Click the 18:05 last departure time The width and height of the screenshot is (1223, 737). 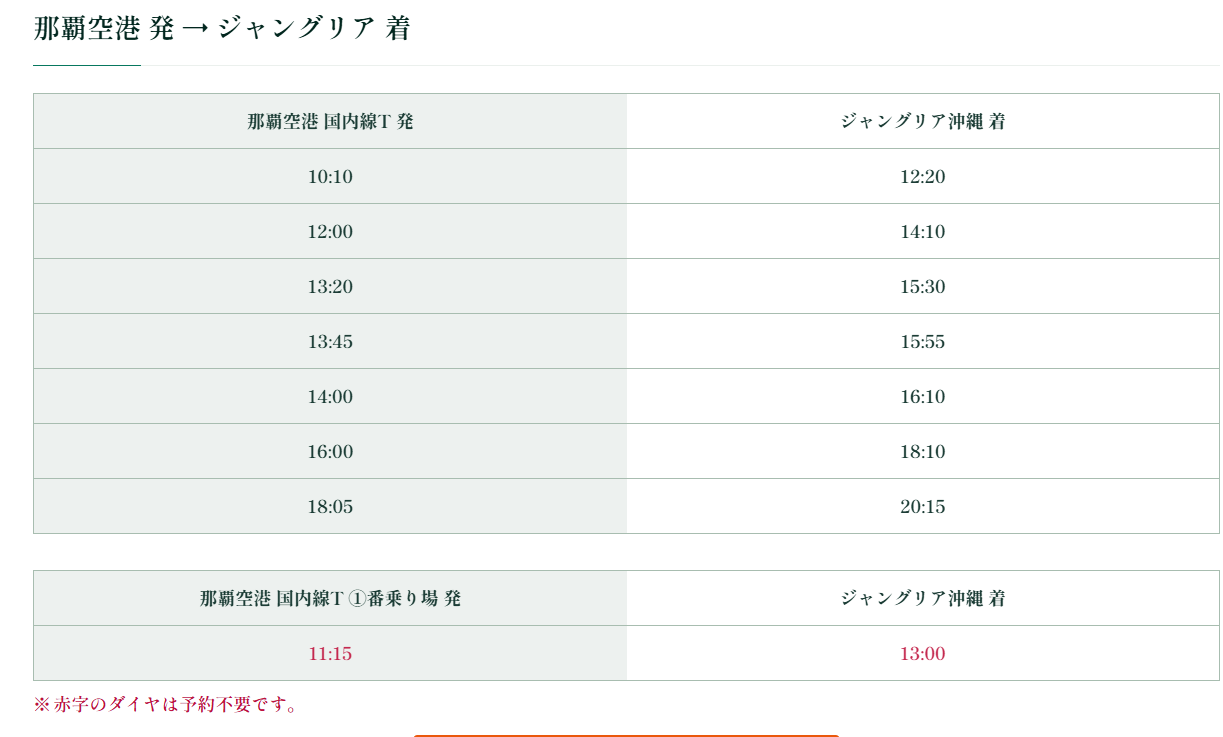pos(330,507)
